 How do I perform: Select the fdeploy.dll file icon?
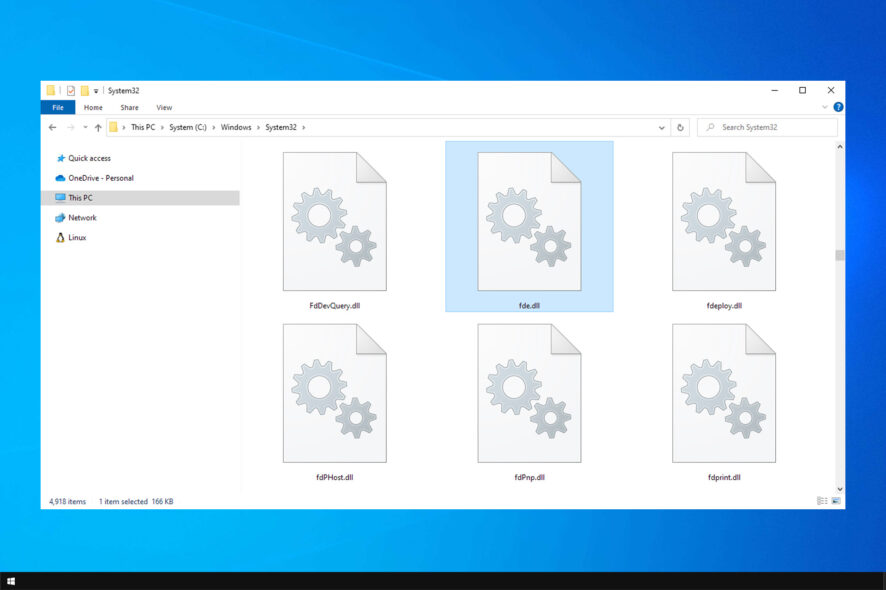coord(724,222)
